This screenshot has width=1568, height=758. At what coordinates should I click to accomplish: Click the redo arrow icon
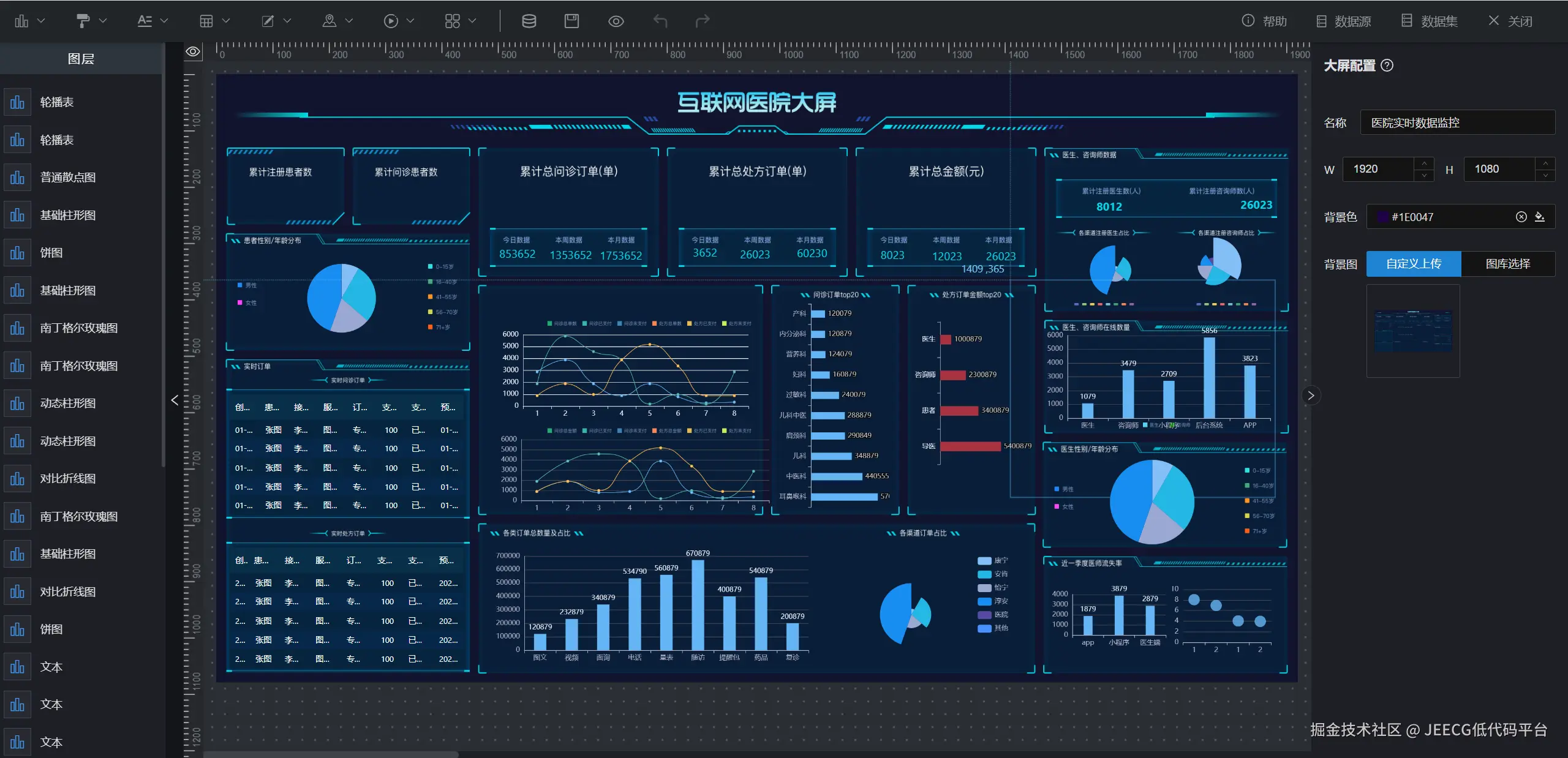click(703, 21)
